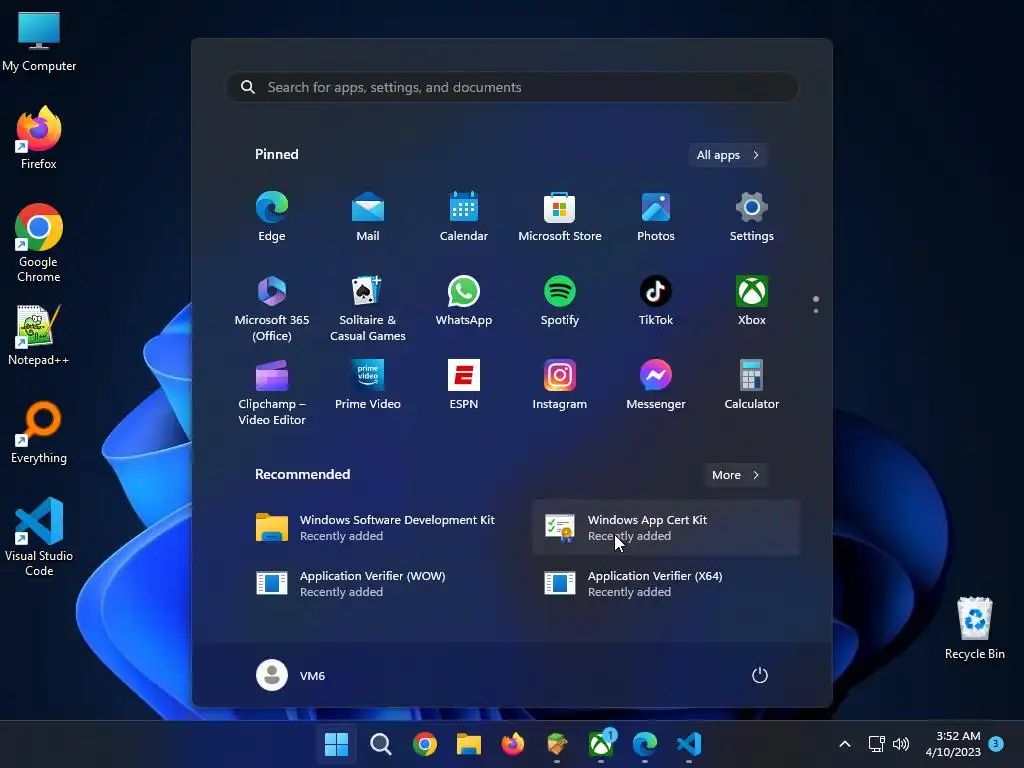
Task: Click the Windows Start button on taskbar
Action: tap(336, 744)
